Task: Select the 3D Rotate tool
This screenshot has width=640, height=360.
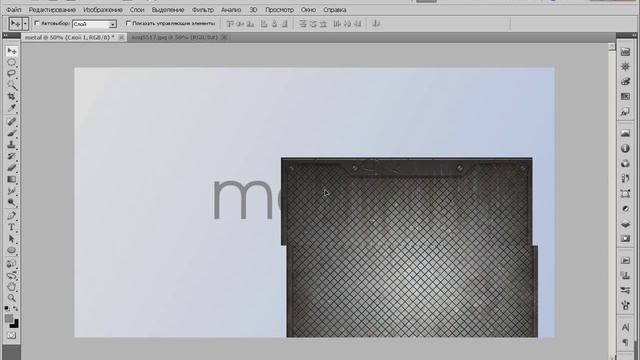Action: click(x=11, y=264)
